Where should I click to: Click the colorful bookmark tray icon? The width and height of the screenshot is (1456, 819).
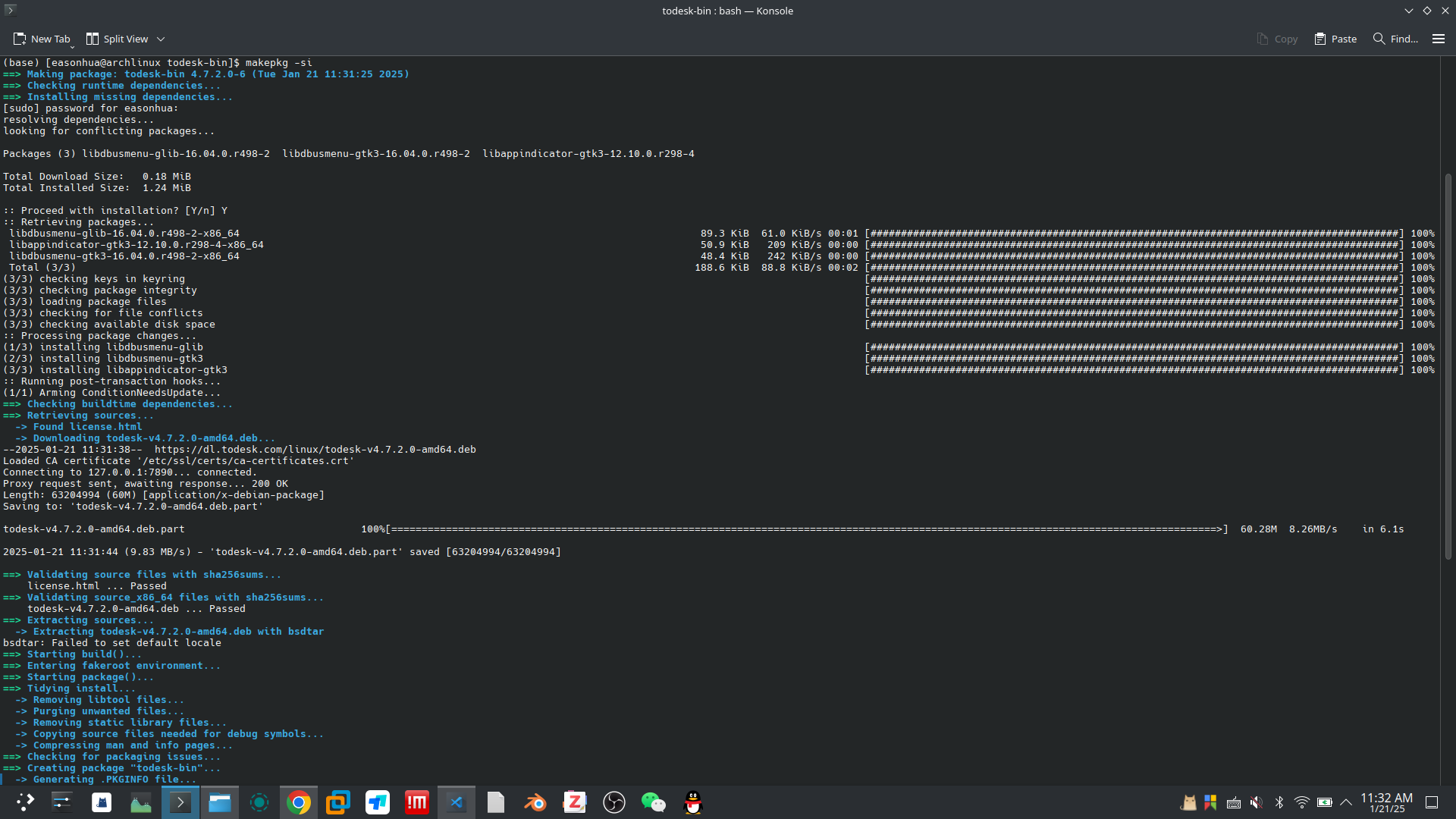1211,802
